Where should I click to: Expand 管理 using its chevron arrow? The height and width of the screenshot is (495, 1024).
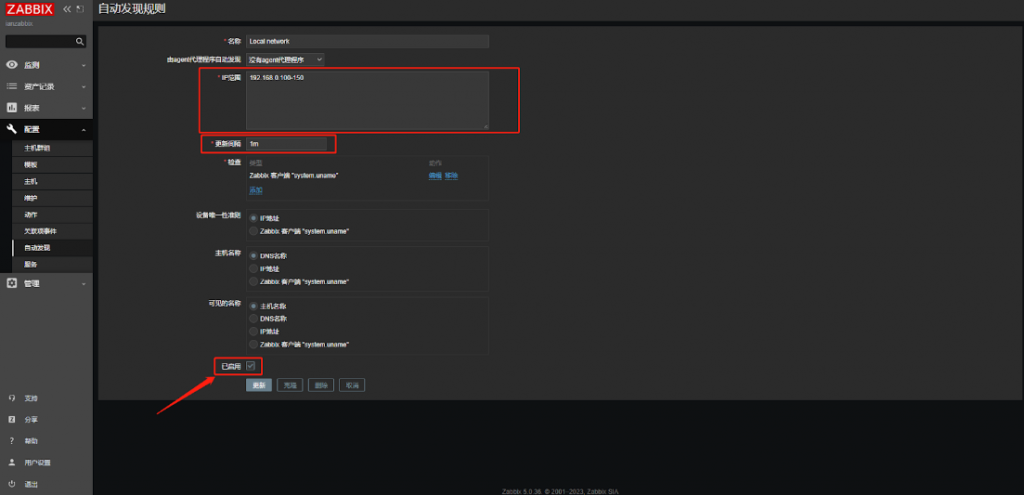coord(84,284)
